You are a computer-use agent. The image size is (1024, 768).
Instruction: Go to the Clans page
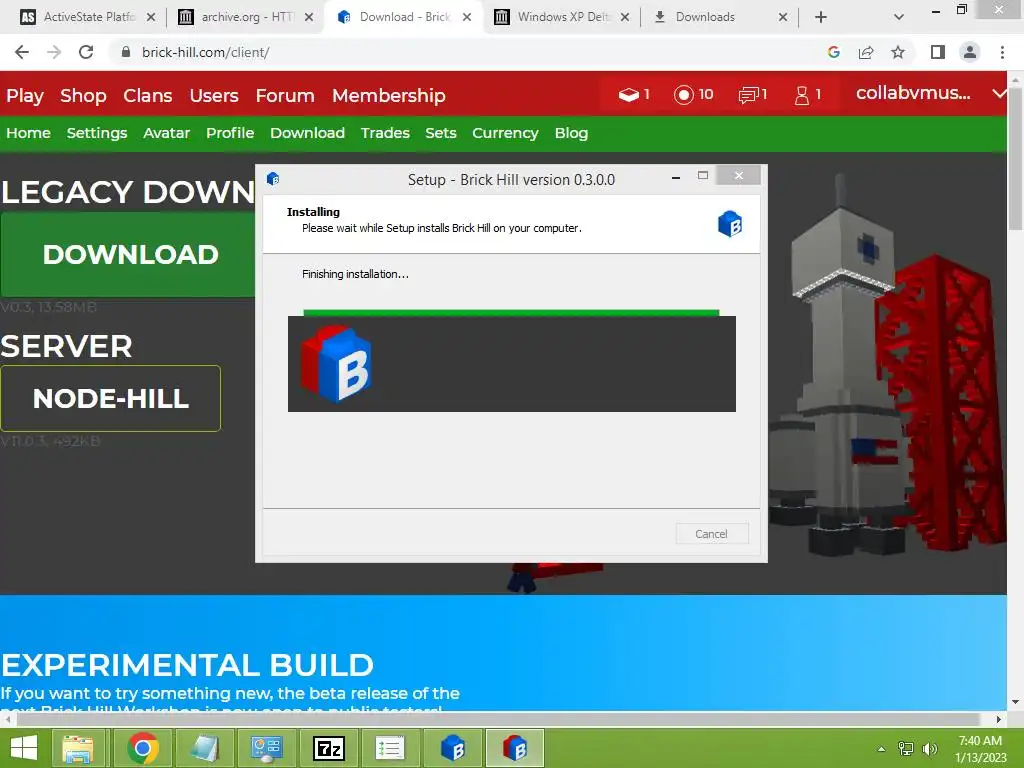click(148, 95)
